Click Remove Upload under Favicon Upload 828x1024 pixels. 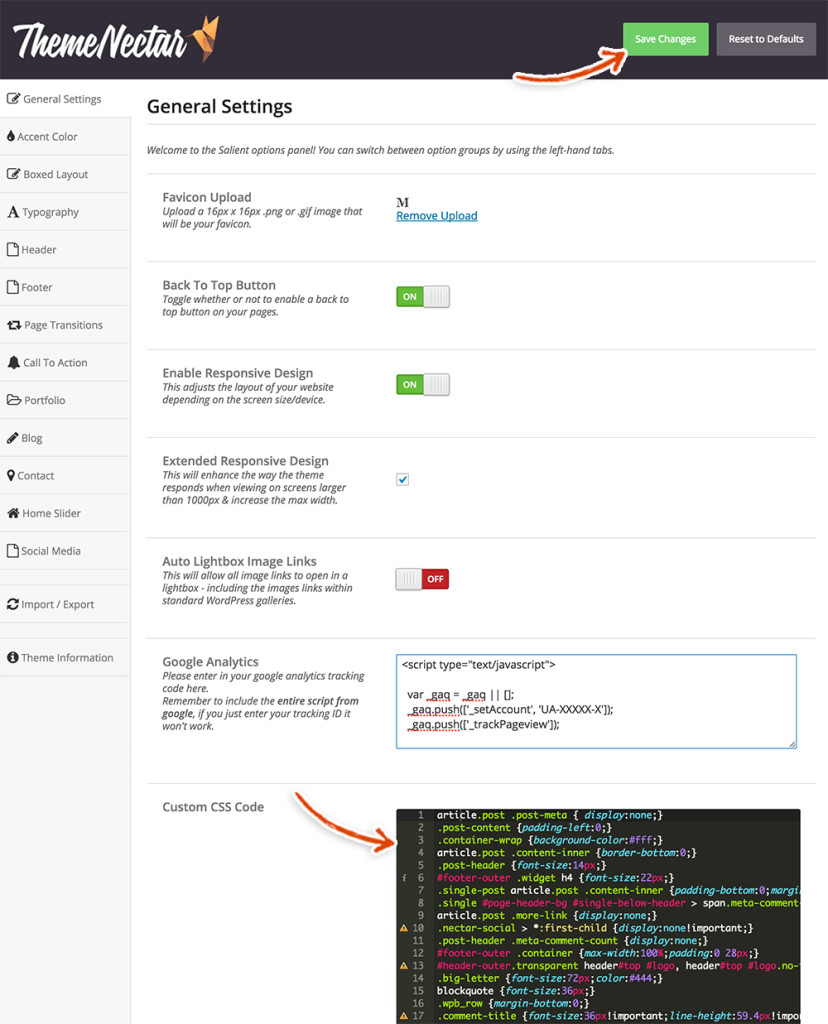(x=436, y=215)
